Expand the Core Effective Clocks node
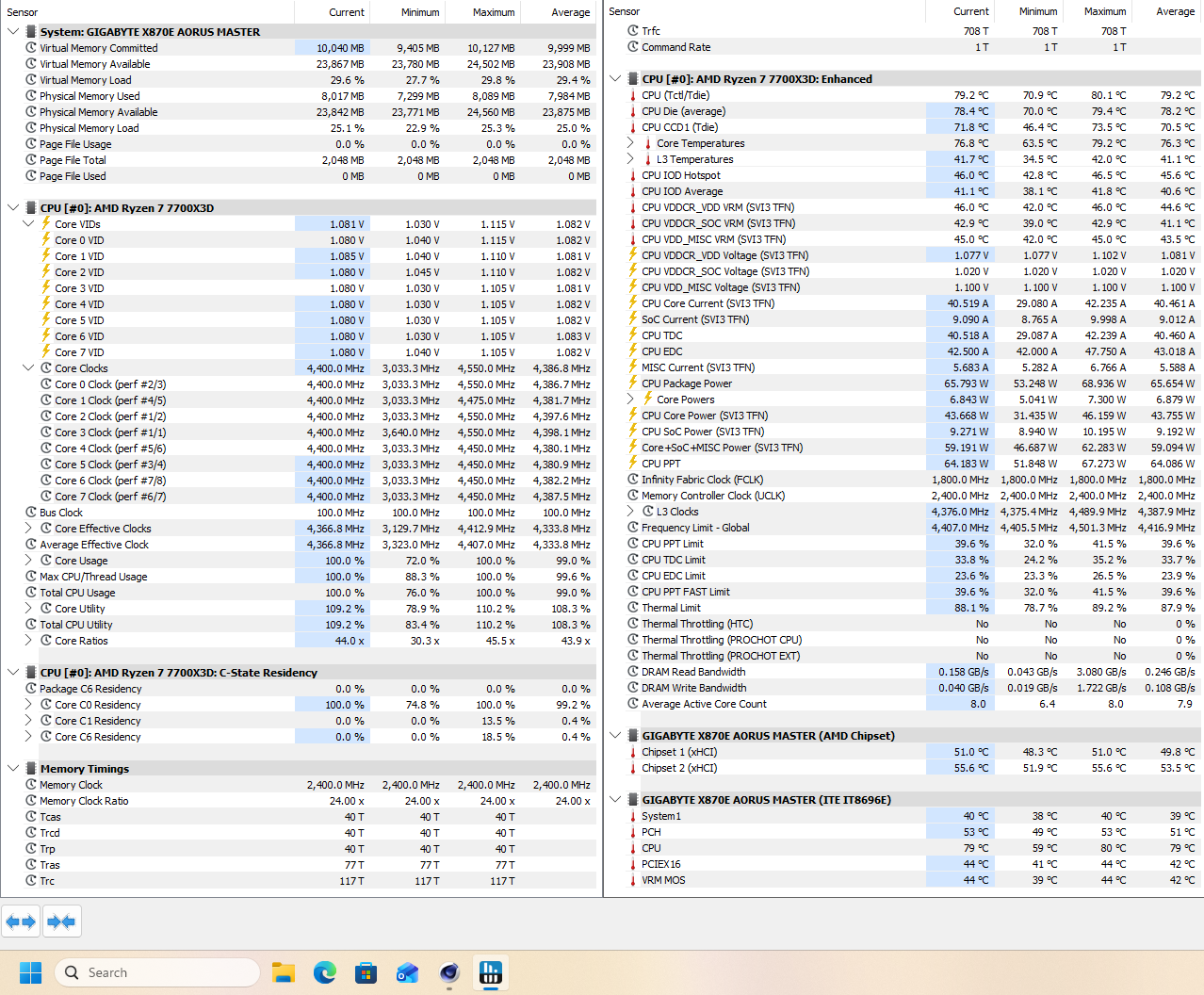1204x995 pixels. pos(28,529)
